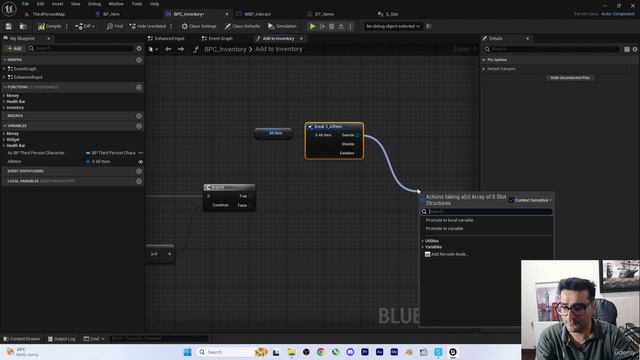Switch to the Event Graph tab
Screen dimensions: 640x360
point(217,38)
